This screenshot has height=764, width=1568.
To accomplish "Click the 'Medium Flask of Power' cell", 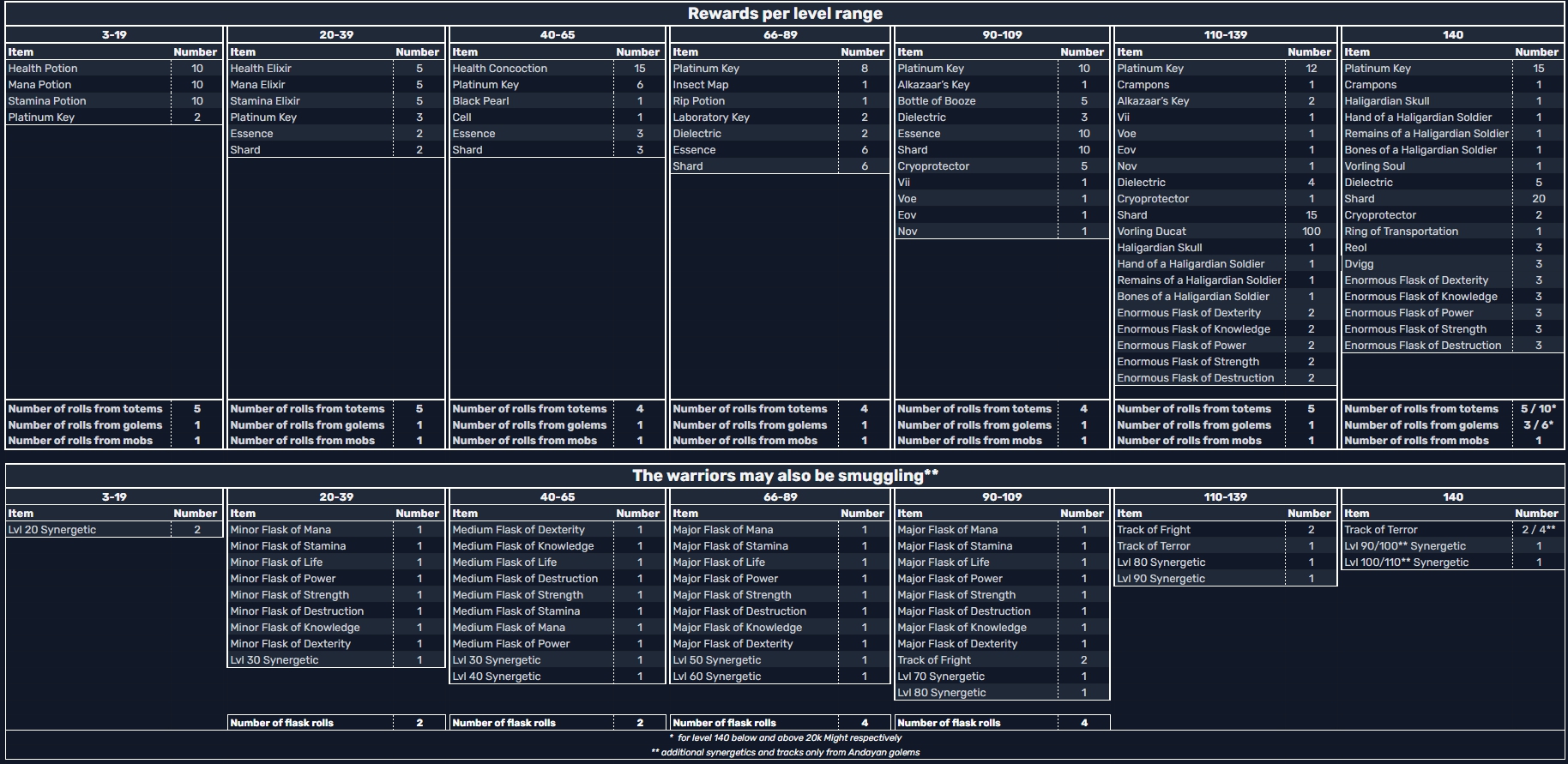I will [x=532, y=644].
